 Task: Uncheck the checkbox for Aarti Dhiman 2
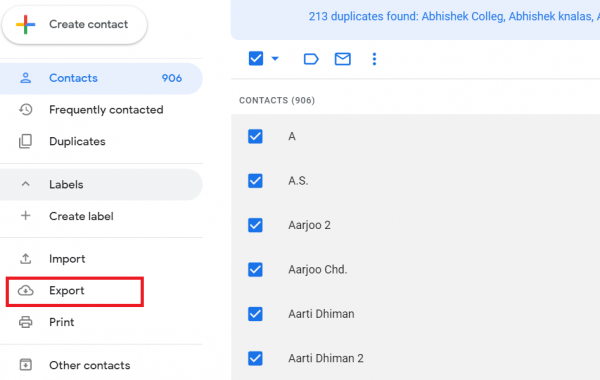click(x=255, y=358)
